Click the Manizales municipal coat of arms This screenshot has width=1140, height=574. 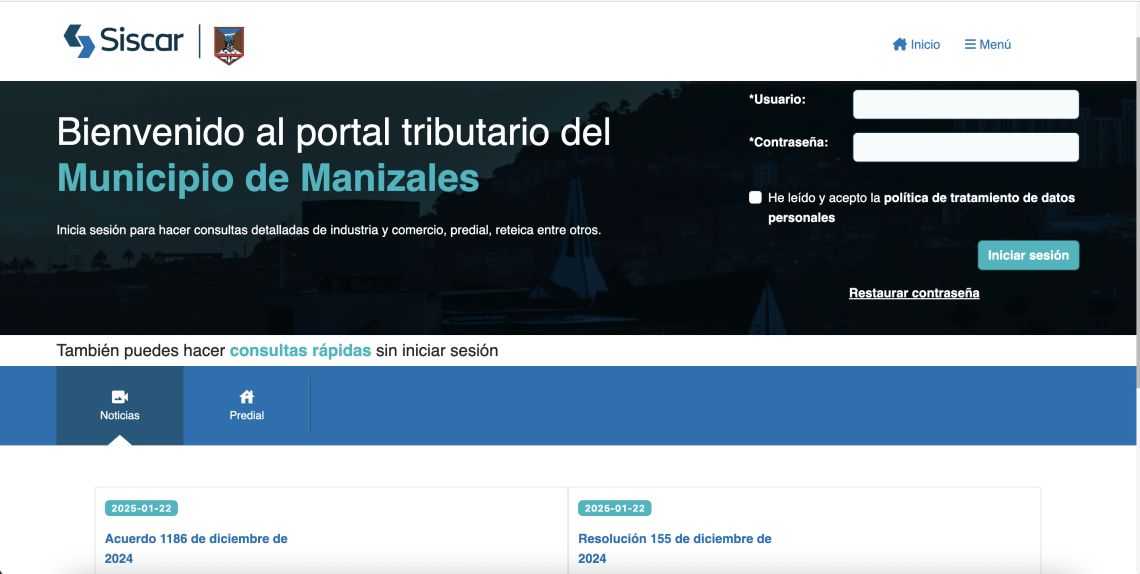pos(229,45)
